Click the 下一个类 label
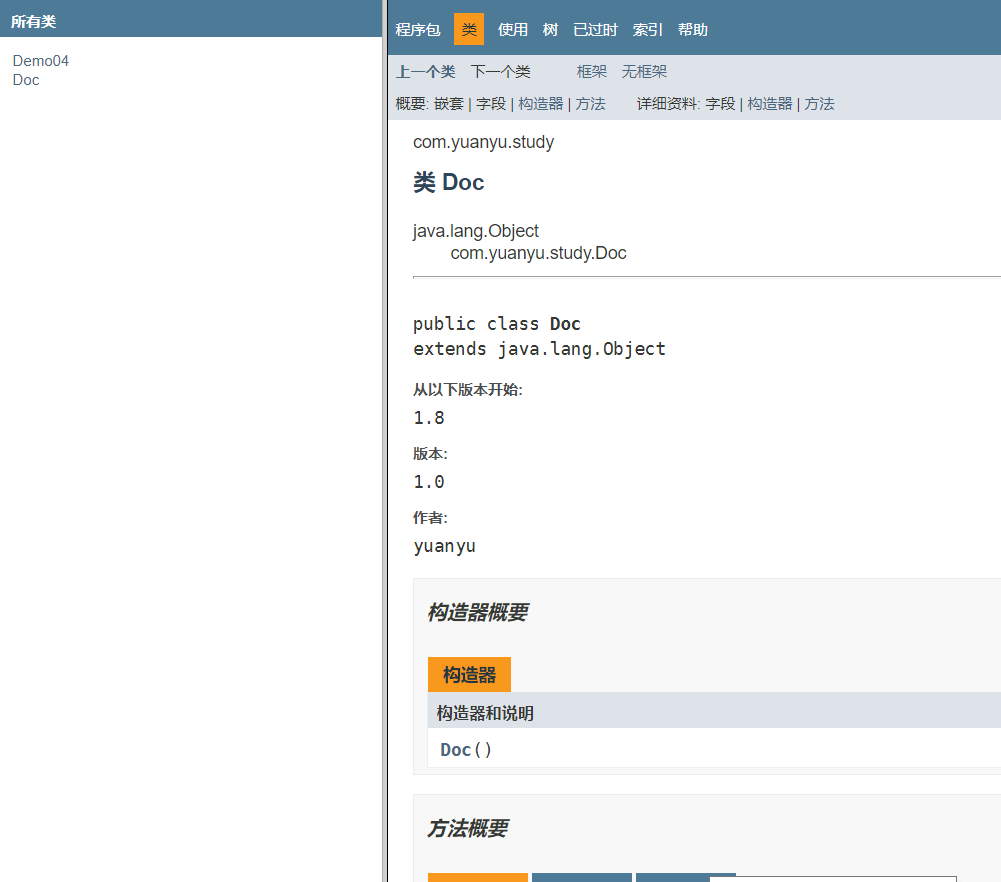Viewport: 1001px width, 882px height. tap(500, 71)
